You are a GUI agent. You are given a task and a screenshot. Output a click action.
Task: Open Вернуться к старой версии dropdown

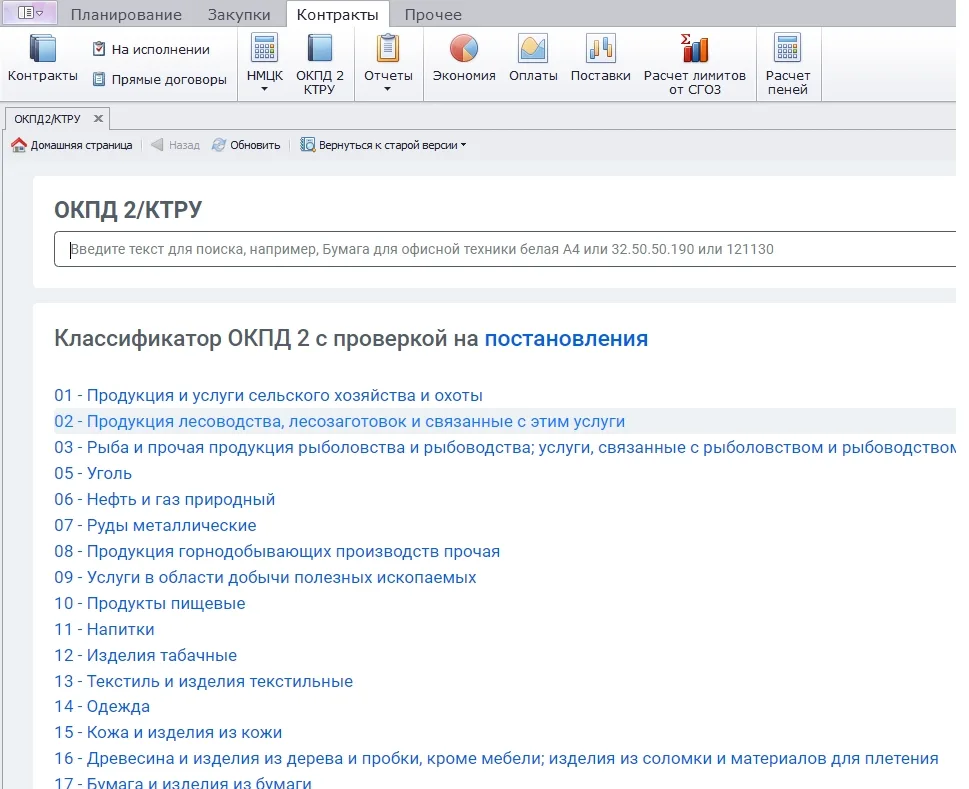point(383,145)
